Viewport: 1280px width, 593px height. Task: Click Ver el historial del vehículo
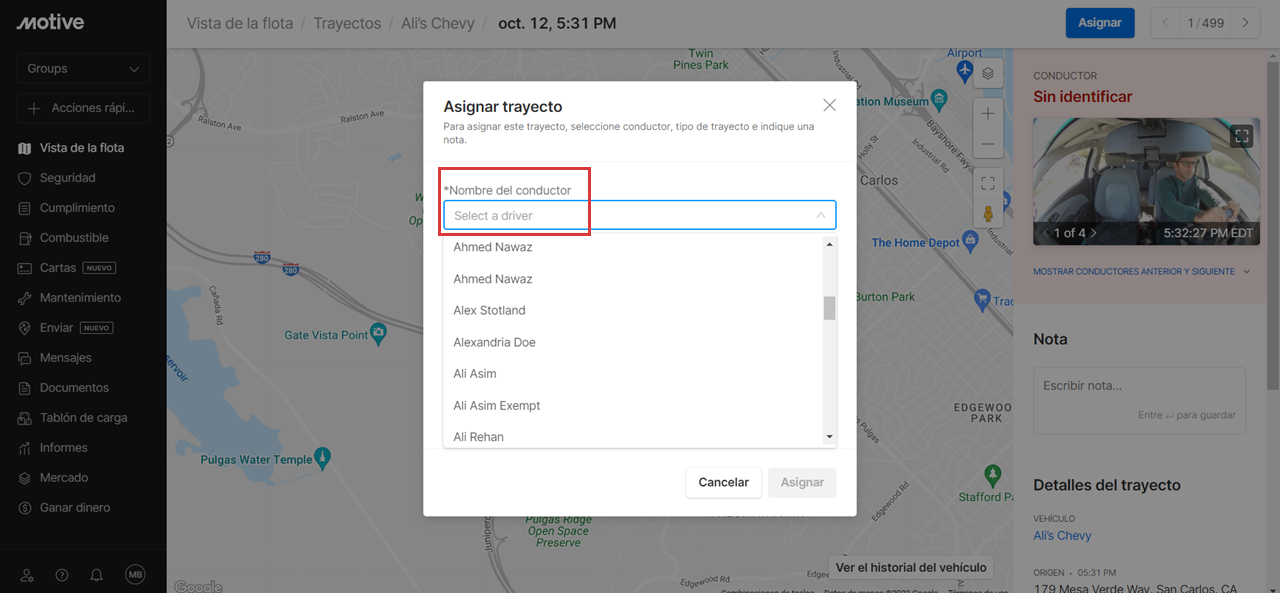(911, 567)
